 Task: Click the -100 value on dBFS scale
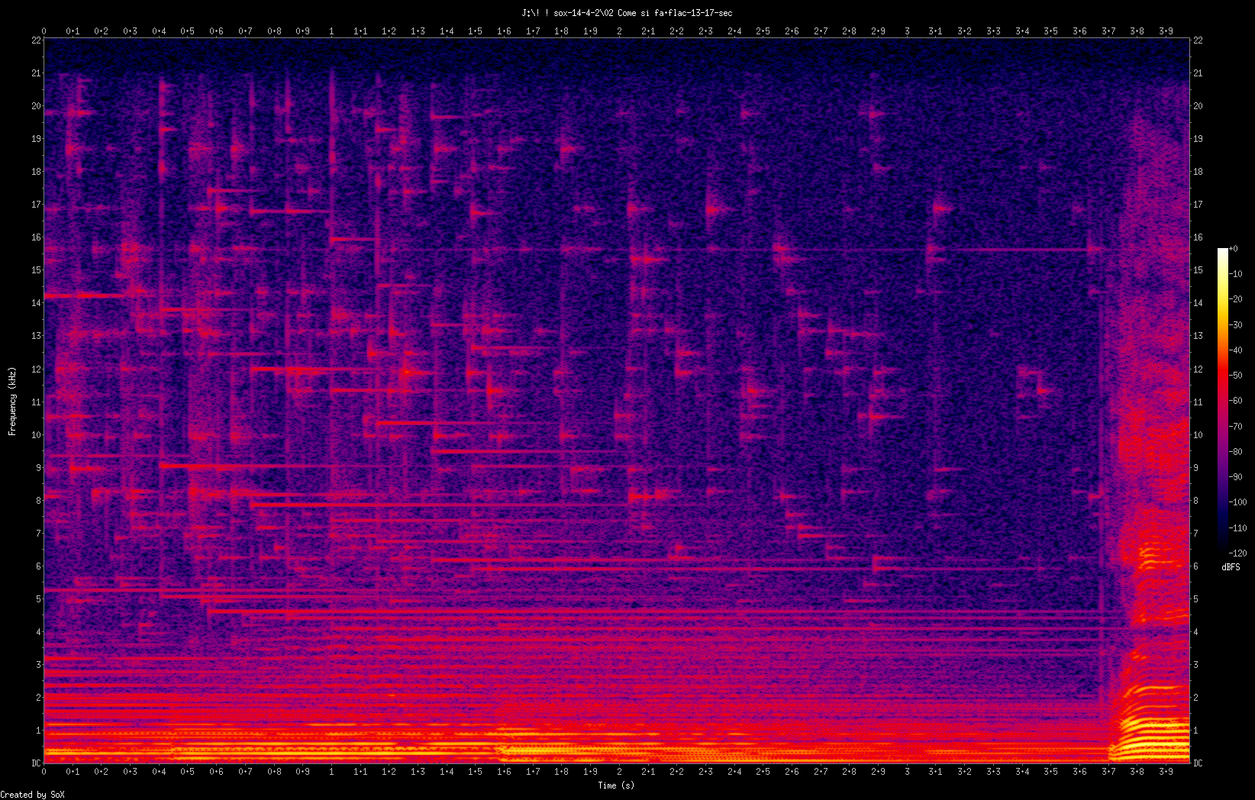1239,502
